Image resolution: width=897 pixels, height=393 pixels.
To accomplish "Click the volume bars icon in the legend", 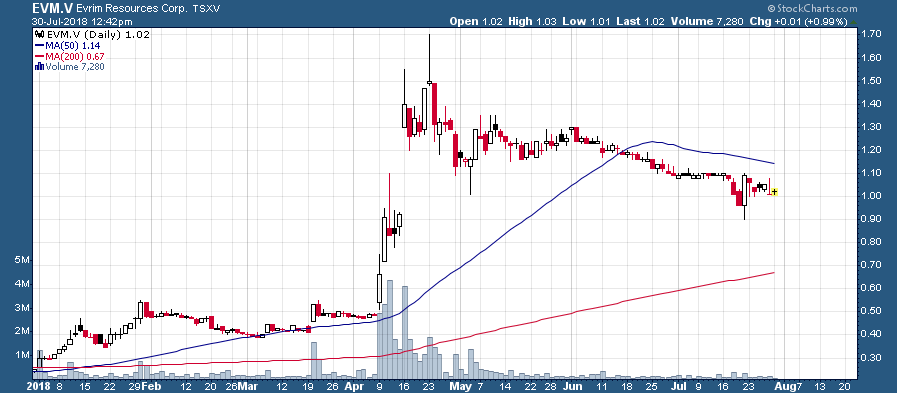I will click(39, 66).
